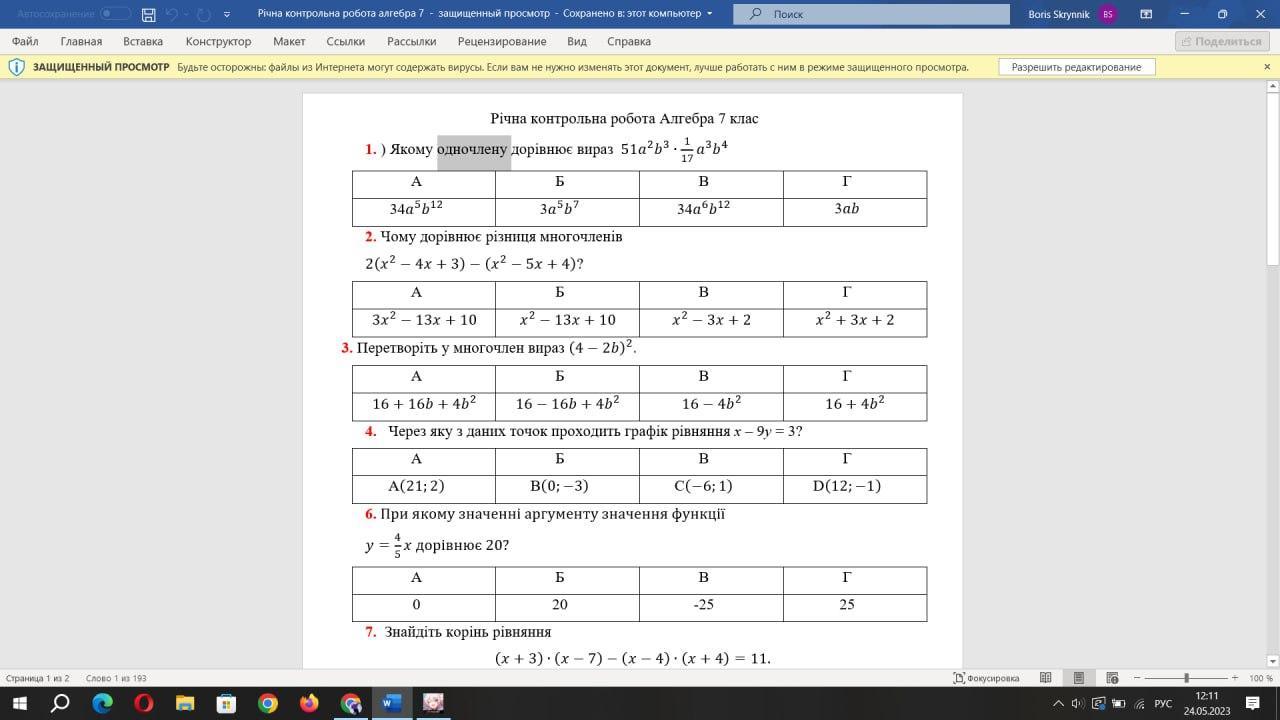Open File Explorer from taskbar
The width and height of the screenshot is (1280, 720).
click(184, 703)
